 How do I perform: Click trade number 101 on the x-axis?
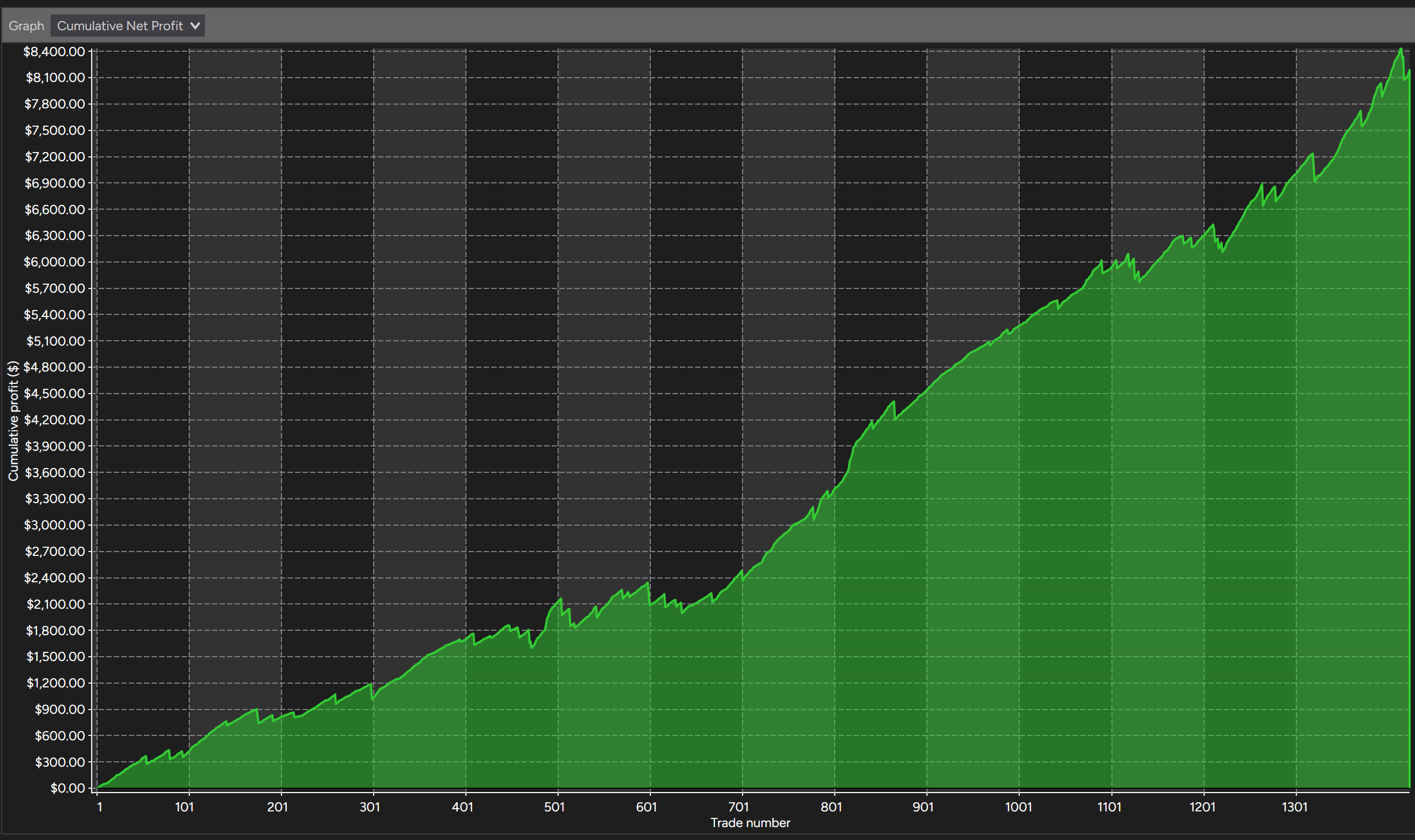184,807
